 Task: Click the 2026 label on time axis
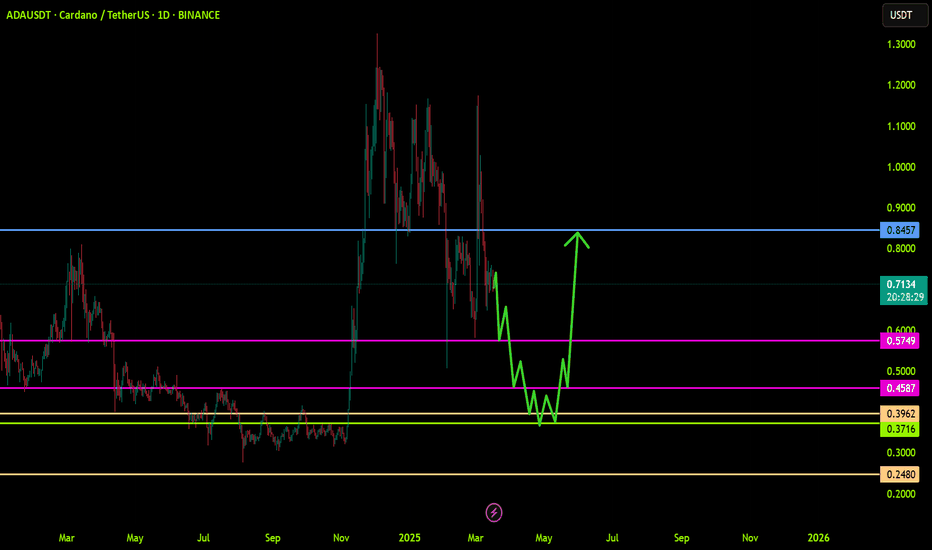pyautogui.click(x=818, y=538)
